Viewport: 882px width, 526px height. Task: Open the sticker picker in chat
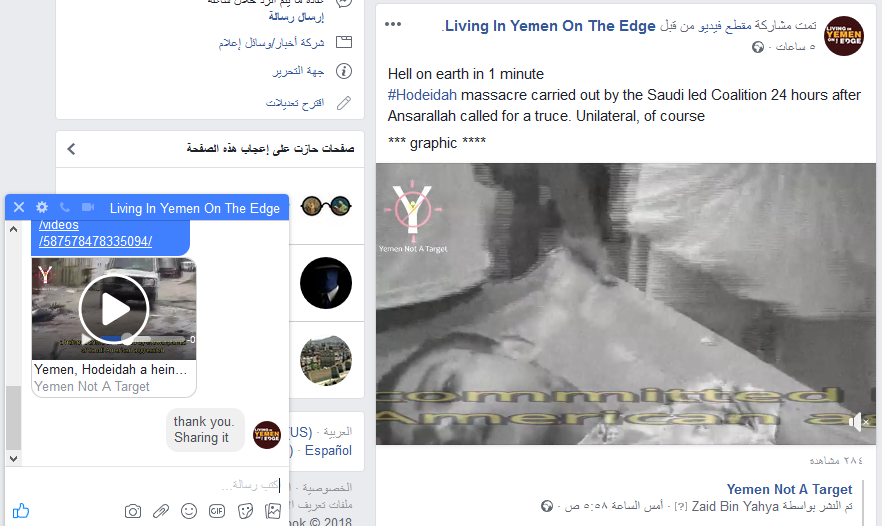[245, 511]
